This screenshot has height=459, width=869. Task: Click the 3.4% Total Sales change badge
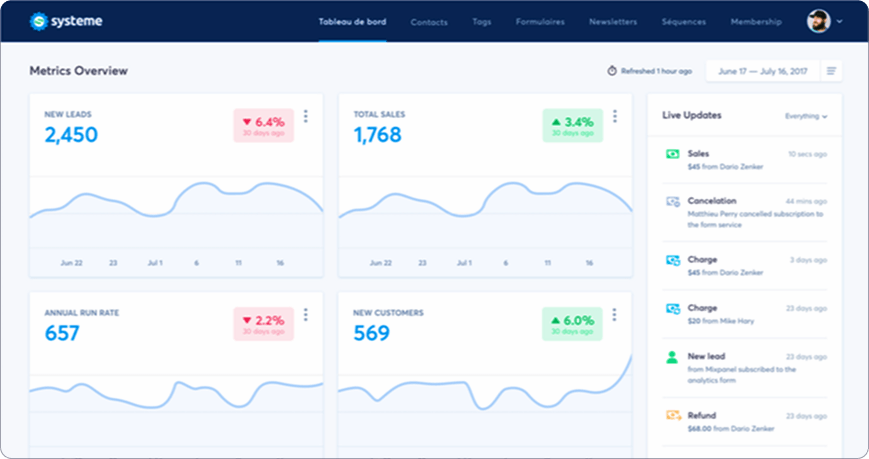tap(572, 125)
